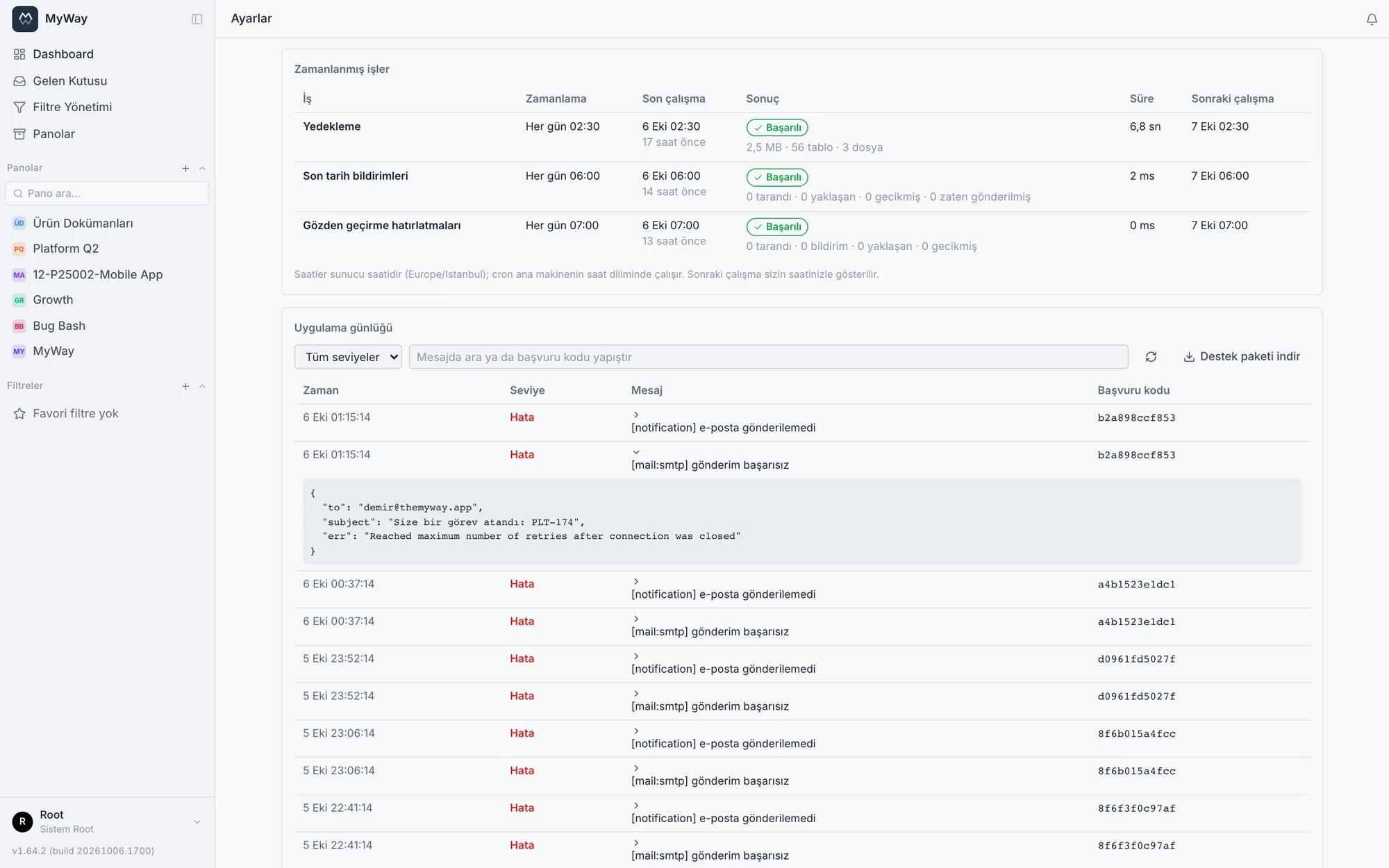
Task: Click the Yedekleme job name
Action: click(x=331, y=126)
